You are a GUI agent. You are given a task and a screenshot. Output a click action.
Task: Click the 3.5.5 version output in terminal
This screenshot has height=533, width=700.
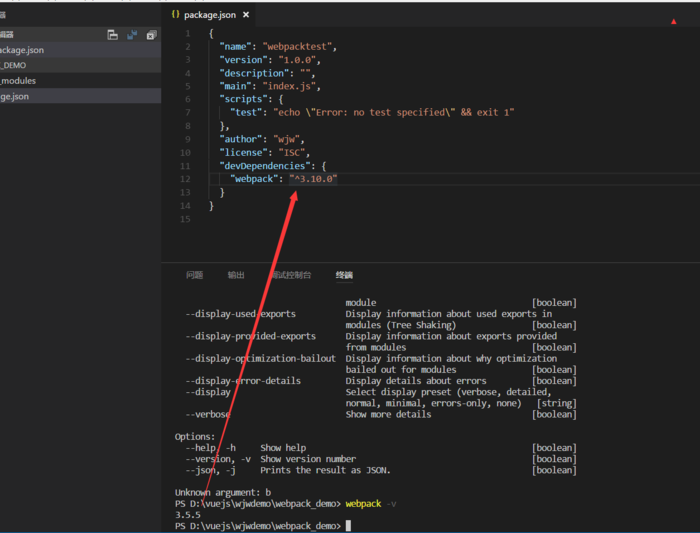[x=188, y=515]
